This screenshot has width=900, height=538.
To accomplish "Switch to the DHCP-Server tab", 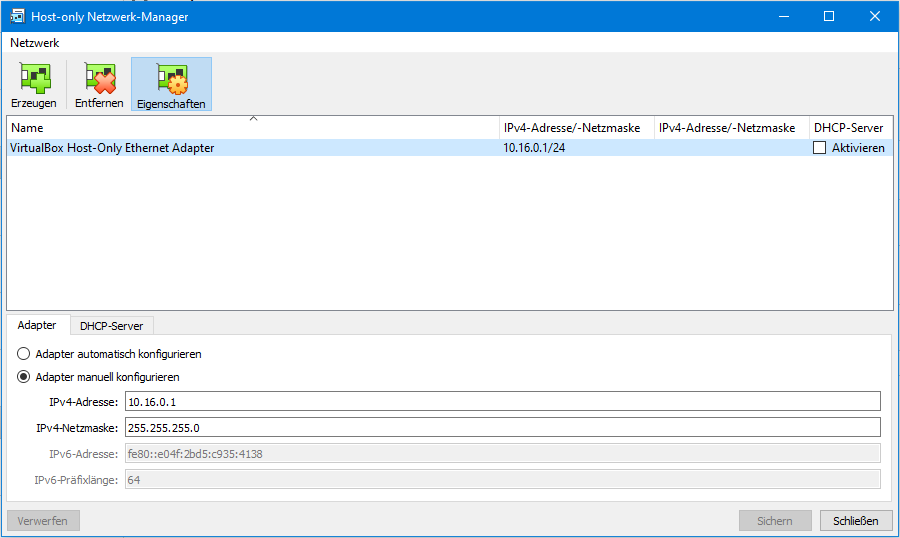I will (x=111, y=326).
